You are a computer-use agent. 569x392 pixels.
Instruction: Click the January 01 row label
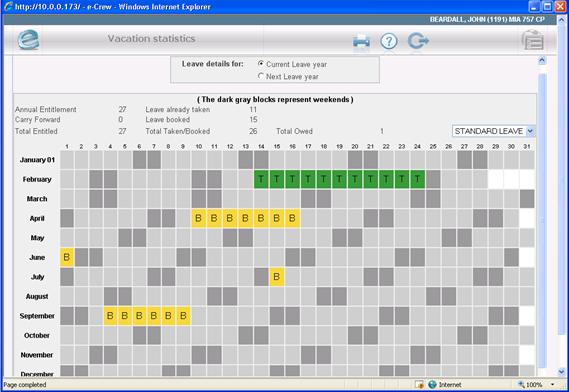37,160
